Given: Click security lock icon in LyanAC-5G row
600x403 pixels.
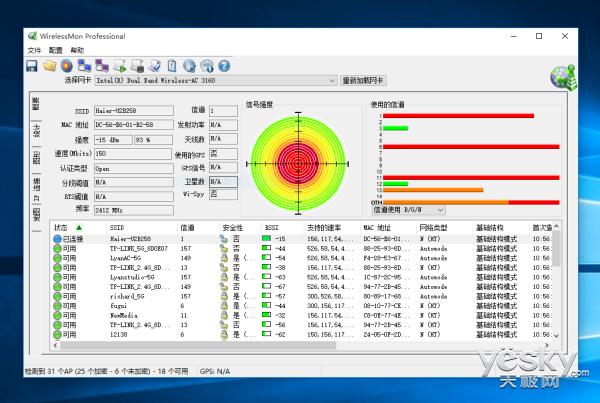Looking at the screenshot, I should tap(224, 258).
